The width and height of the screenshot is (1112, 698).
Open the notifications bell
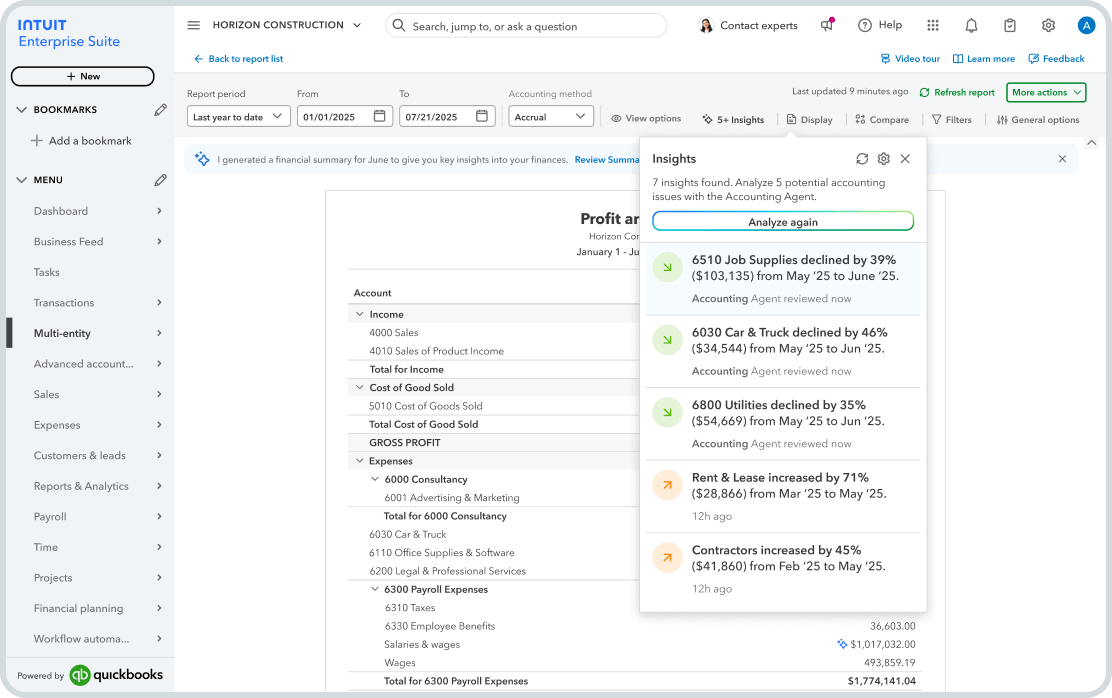(971, 25)
